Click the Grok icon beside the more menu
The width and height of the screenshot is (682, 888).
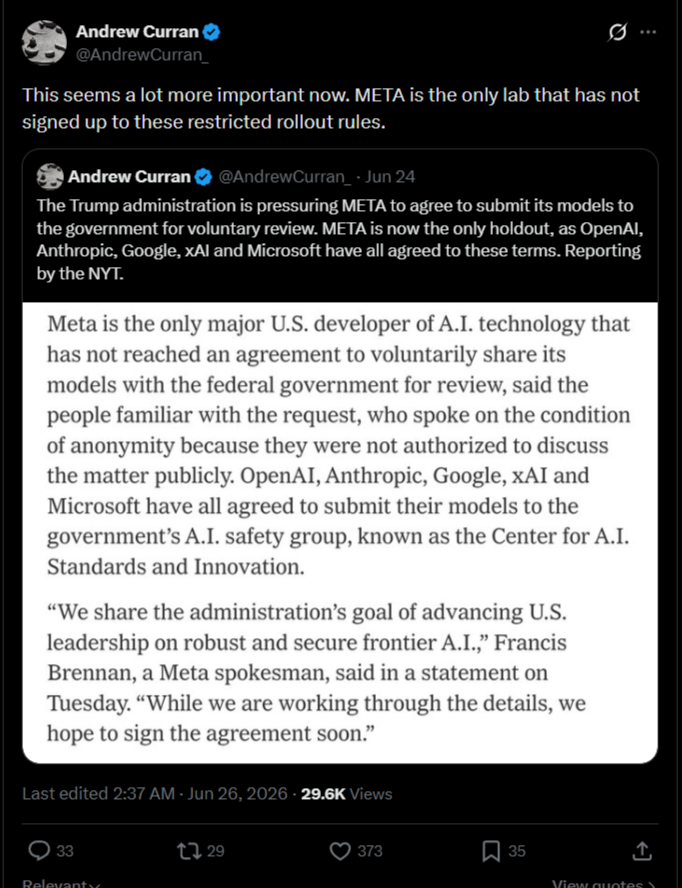617,32
